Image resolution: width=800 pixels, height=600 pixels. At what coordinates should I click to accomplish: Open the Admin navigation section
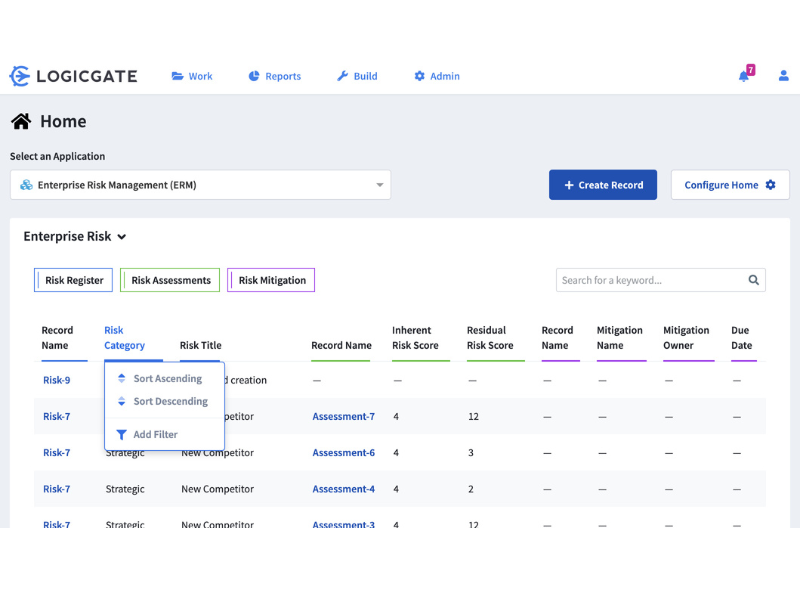point(436,75)
